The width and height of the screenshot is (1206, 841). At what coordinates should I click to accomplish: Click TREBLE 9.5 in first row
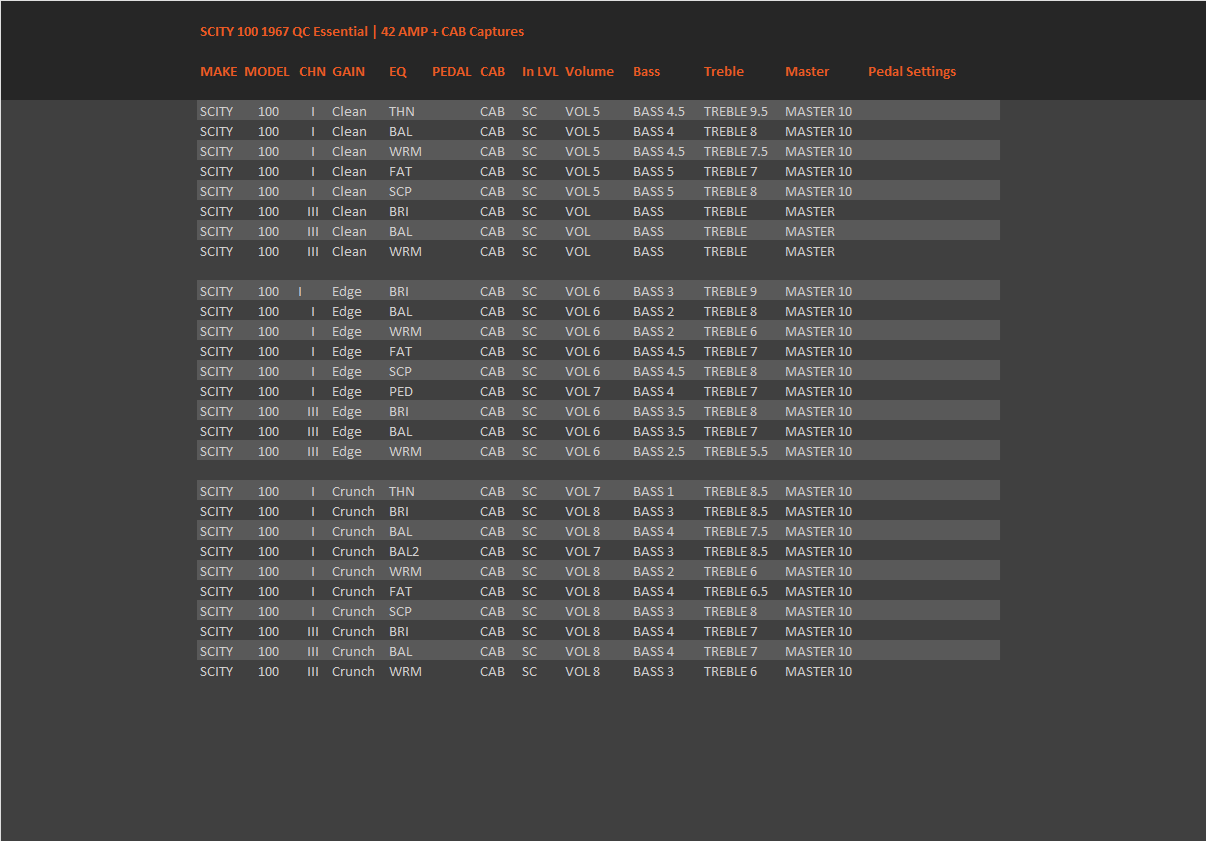tap(736, 111)
